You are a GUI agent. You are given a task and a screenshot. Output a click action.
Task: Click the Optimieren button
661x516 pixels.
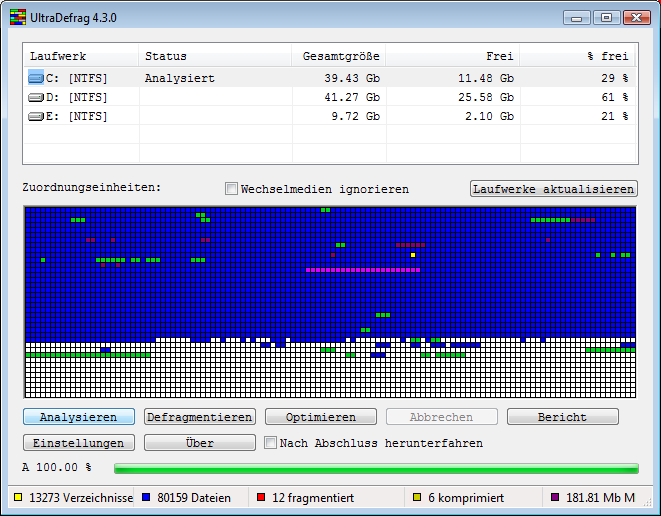(321, 417)
